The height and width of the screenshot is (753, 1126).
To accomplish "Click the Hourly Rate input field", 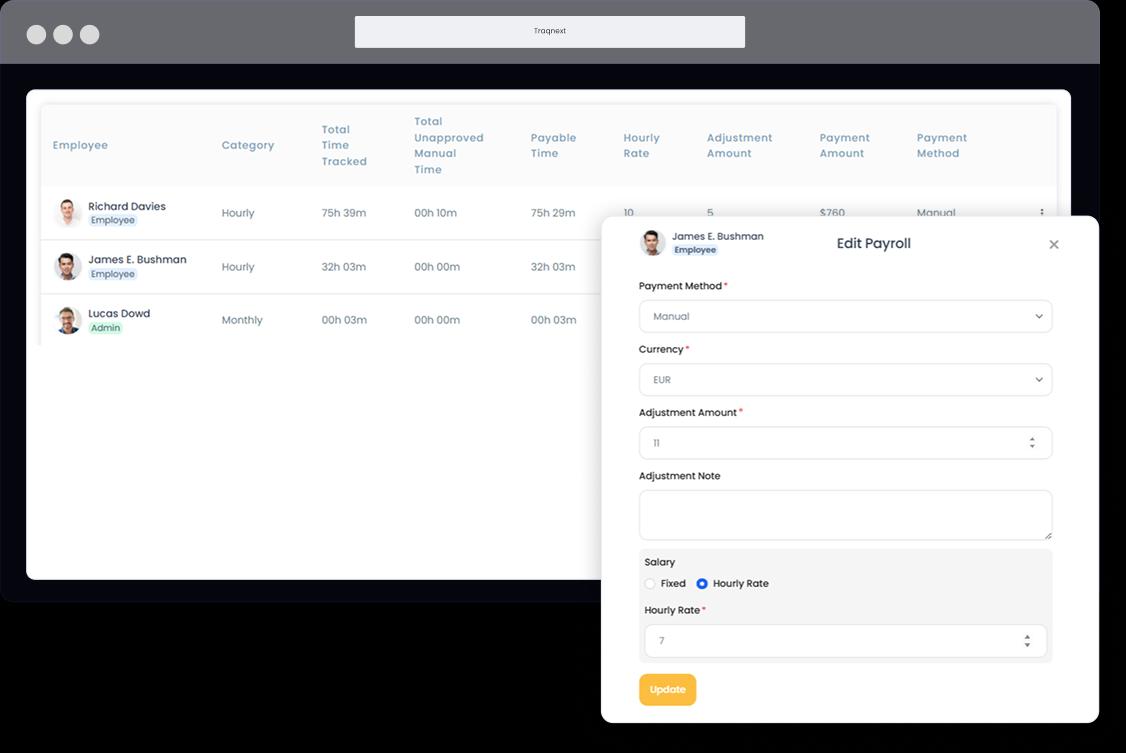I will pos(830,641).
